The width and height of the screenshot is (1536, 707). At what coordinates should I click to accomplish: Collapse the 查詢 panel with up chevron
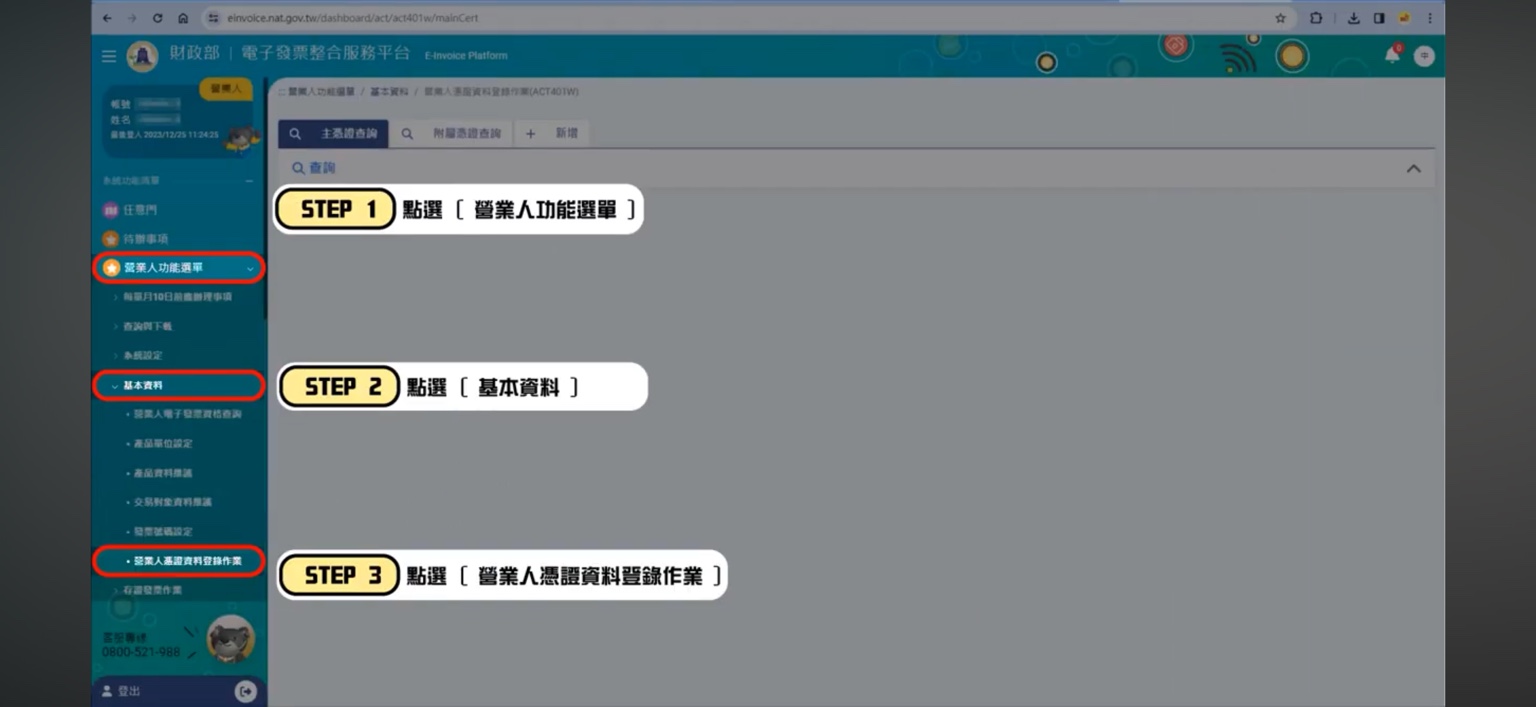[x=1413, y=169]
